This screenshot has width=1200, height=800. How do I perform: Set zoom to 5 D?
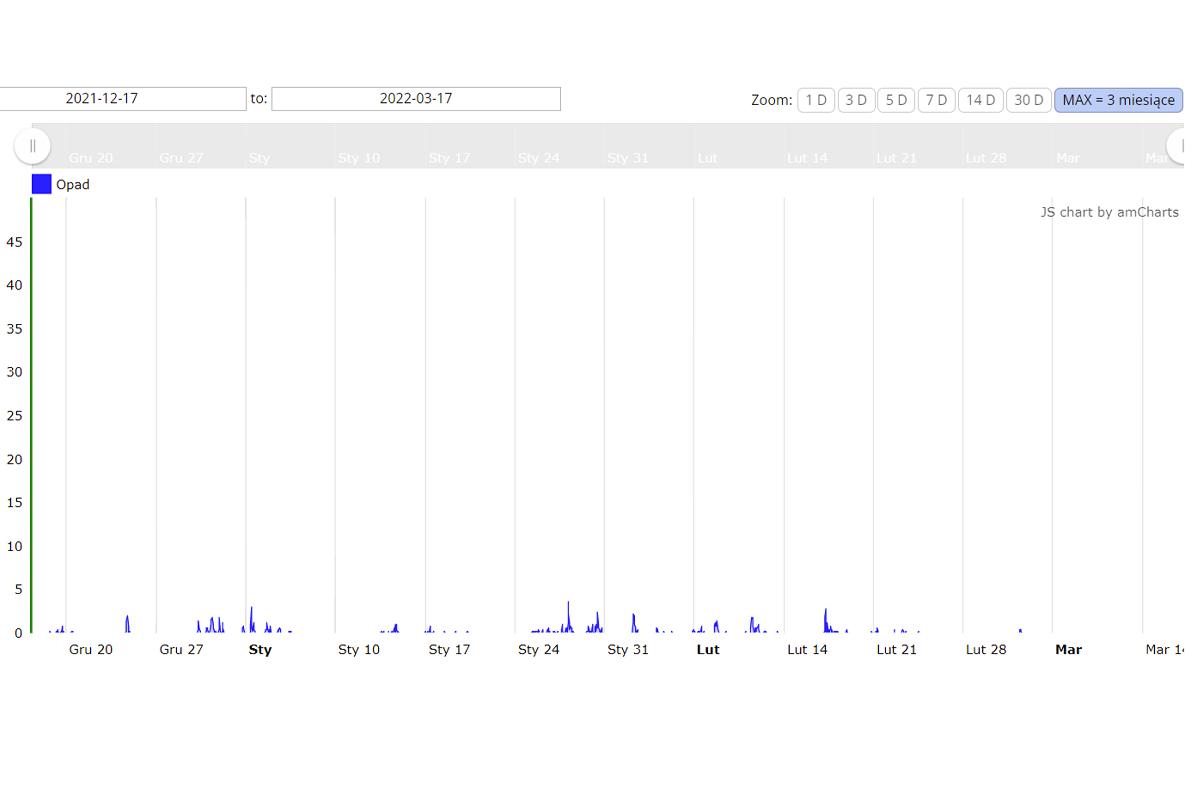[x=896, y=100]
